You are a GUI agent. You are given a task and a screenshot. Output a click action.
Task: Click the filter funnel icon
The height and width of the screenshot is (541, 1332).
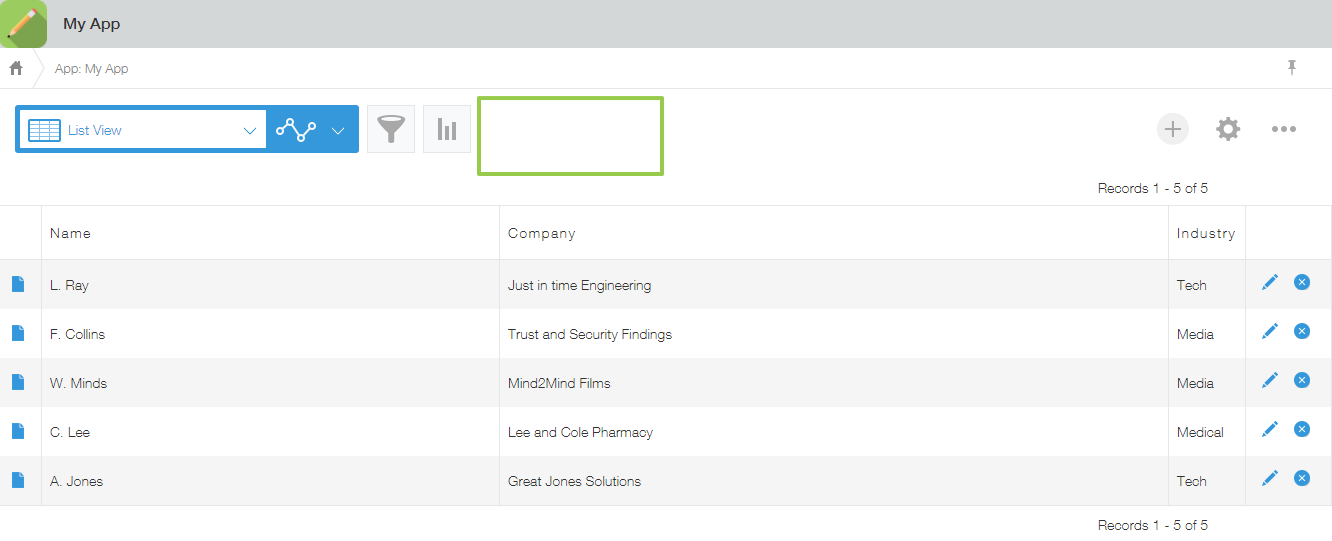(391, 129)
